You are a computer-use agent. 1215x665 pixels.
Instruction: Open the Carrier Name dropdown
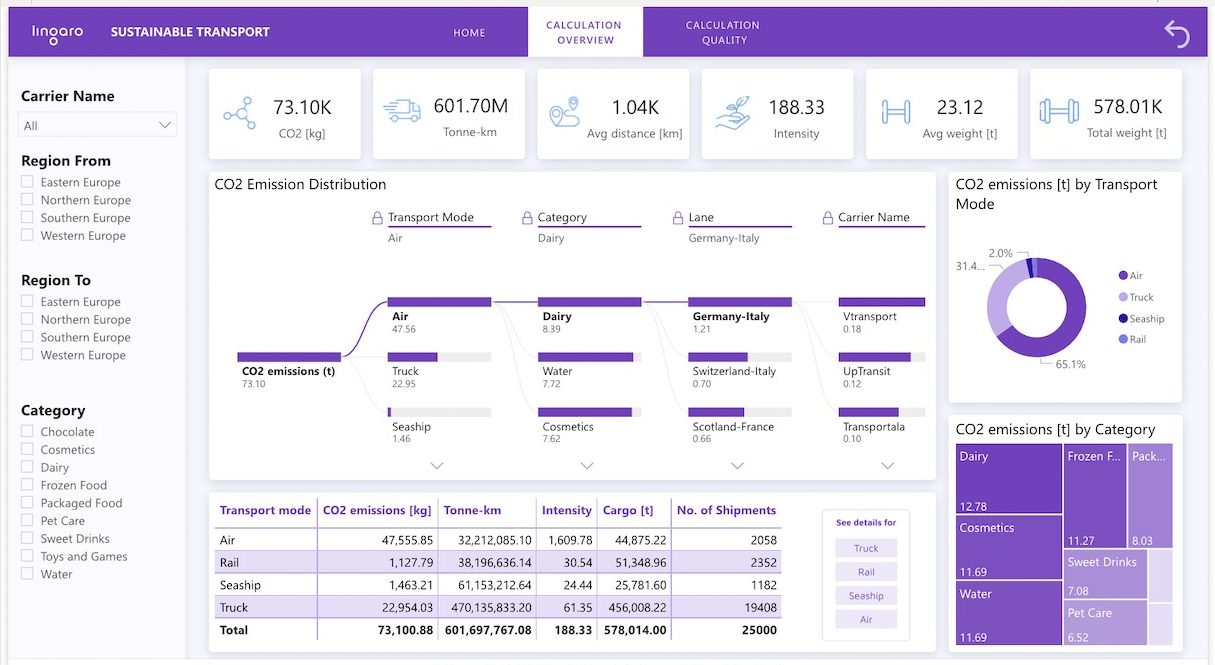98,125
